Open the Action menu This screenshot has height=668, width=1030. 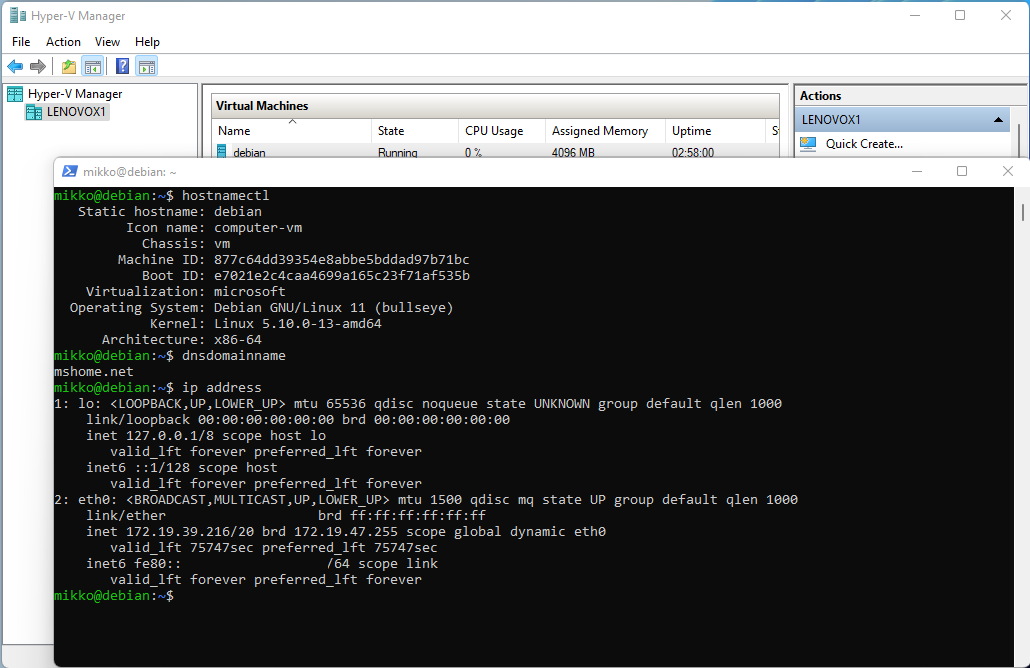coord(63,41)
